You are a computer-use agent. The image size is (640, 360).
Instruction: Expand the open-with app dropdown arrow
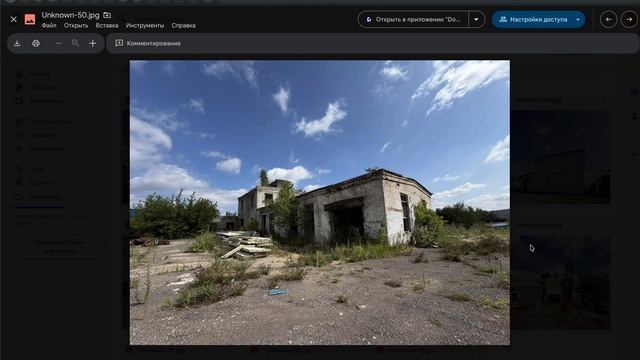(476, 19)
